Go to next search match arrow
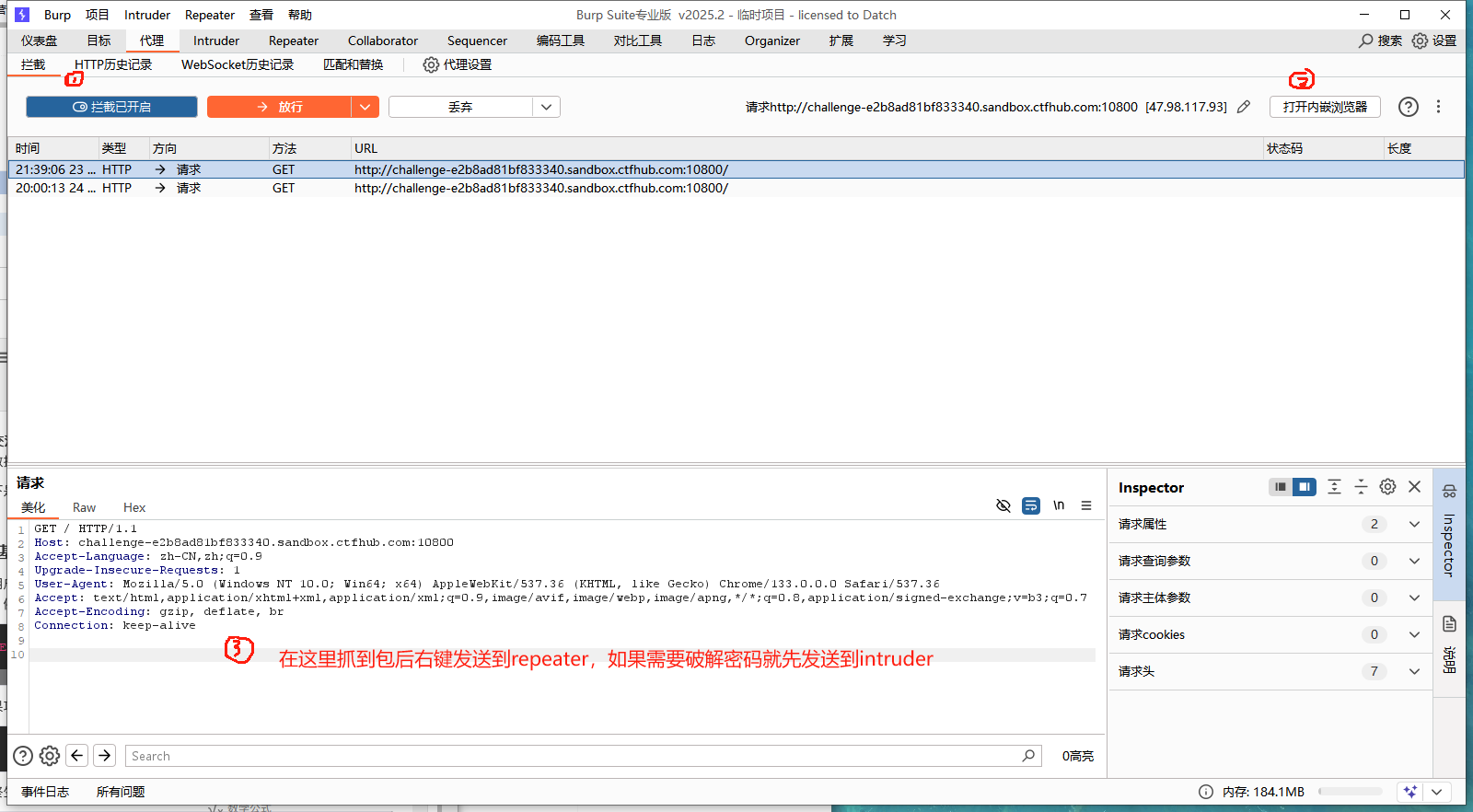 105,756
